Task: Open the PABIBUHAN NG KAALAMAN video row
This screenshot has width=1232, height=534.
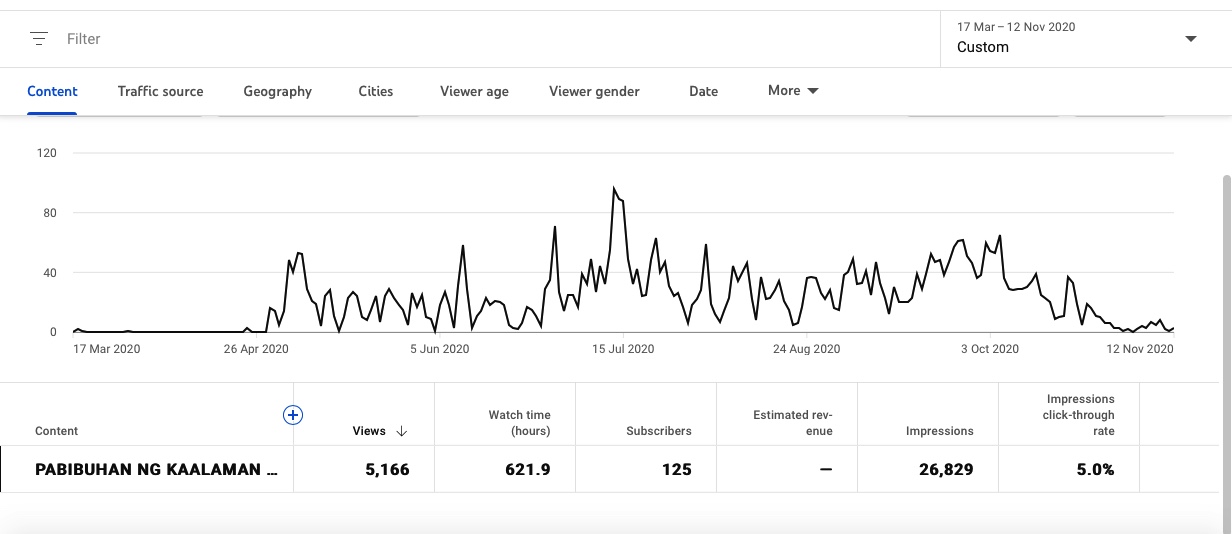Action: coord(156,469)
